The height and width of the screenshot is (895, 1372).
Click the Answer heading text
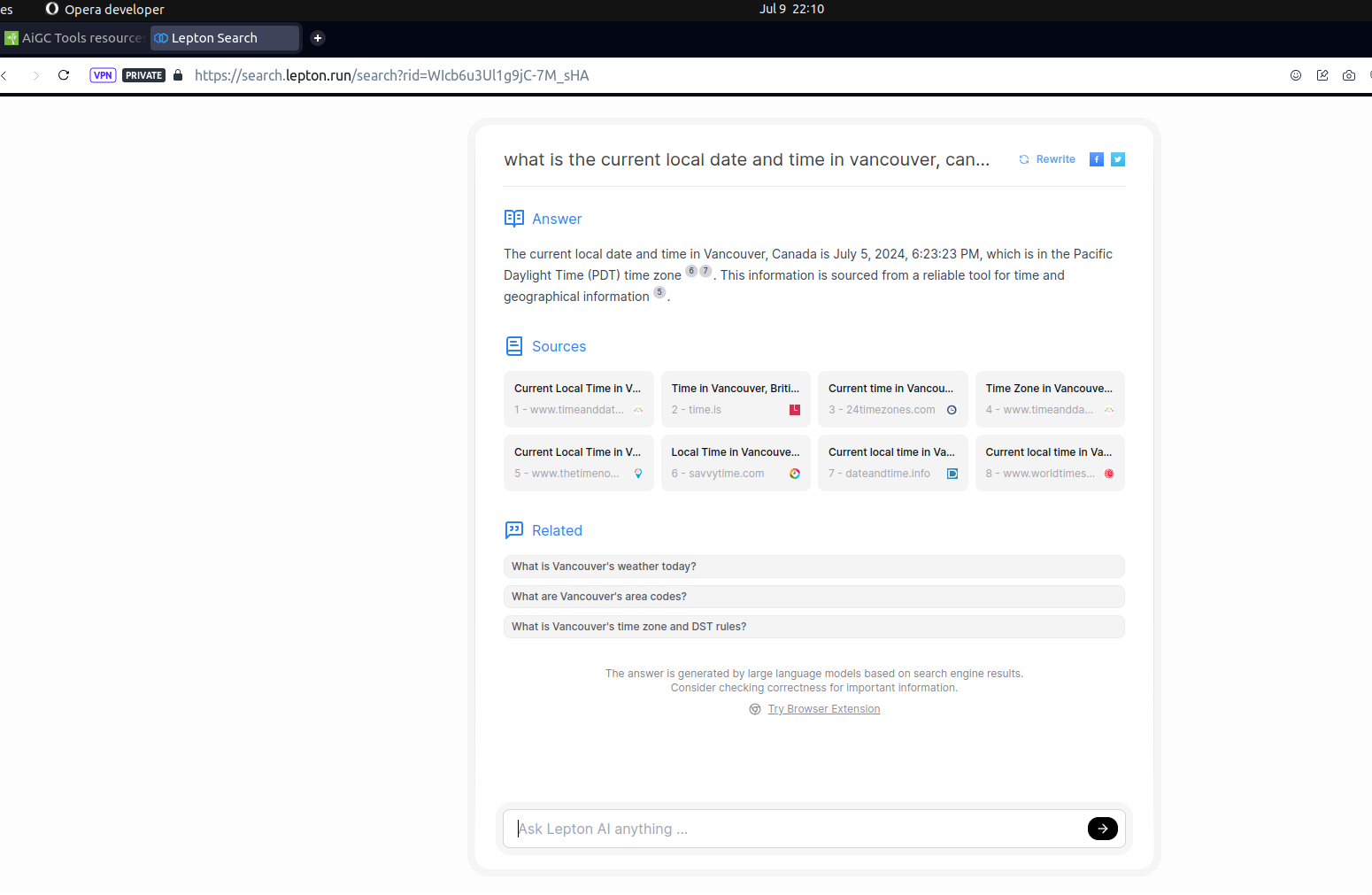click(557, 219)
